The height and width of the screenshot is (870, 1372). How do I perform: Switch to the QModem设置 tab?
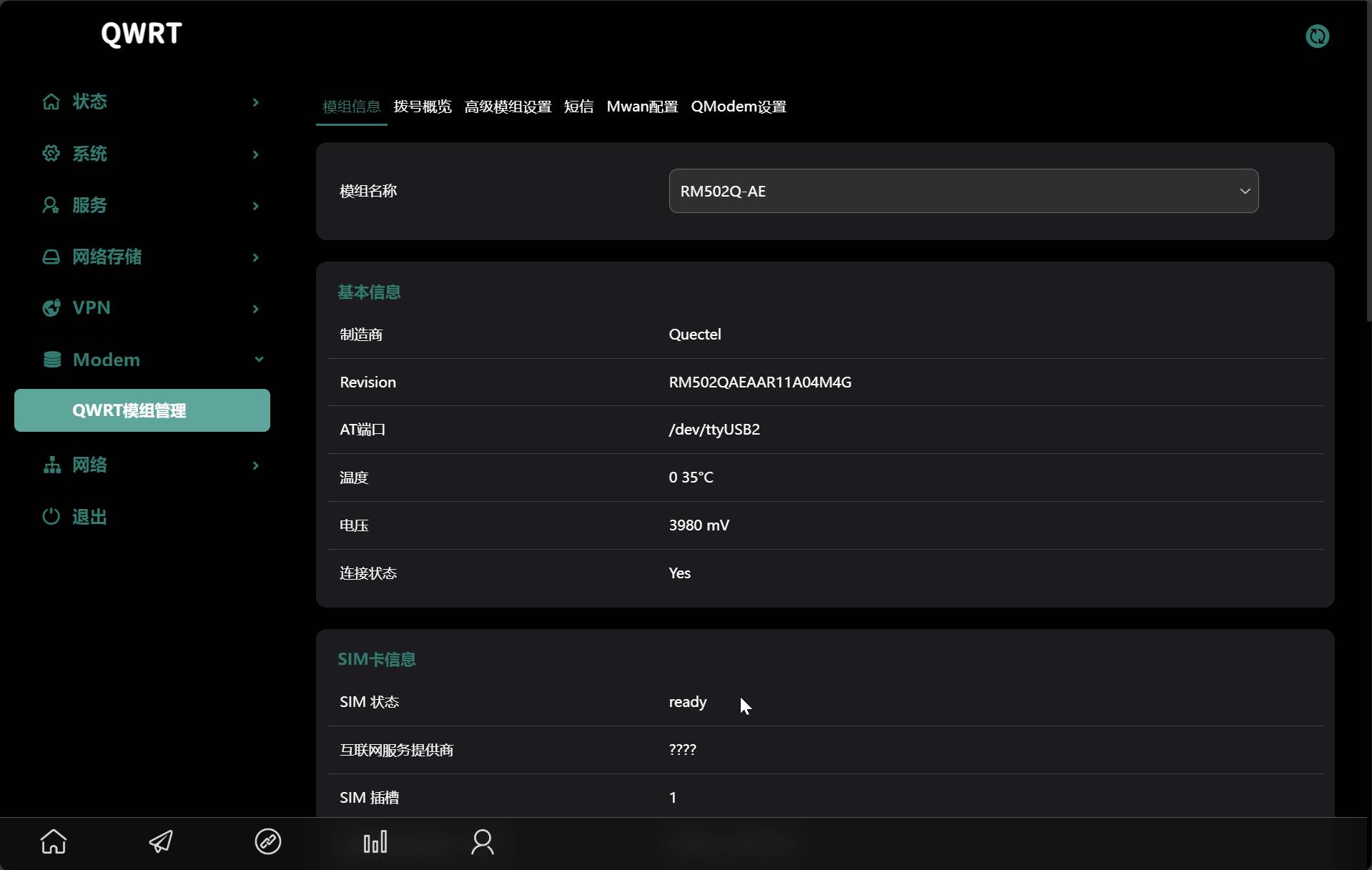coord(739,107)
